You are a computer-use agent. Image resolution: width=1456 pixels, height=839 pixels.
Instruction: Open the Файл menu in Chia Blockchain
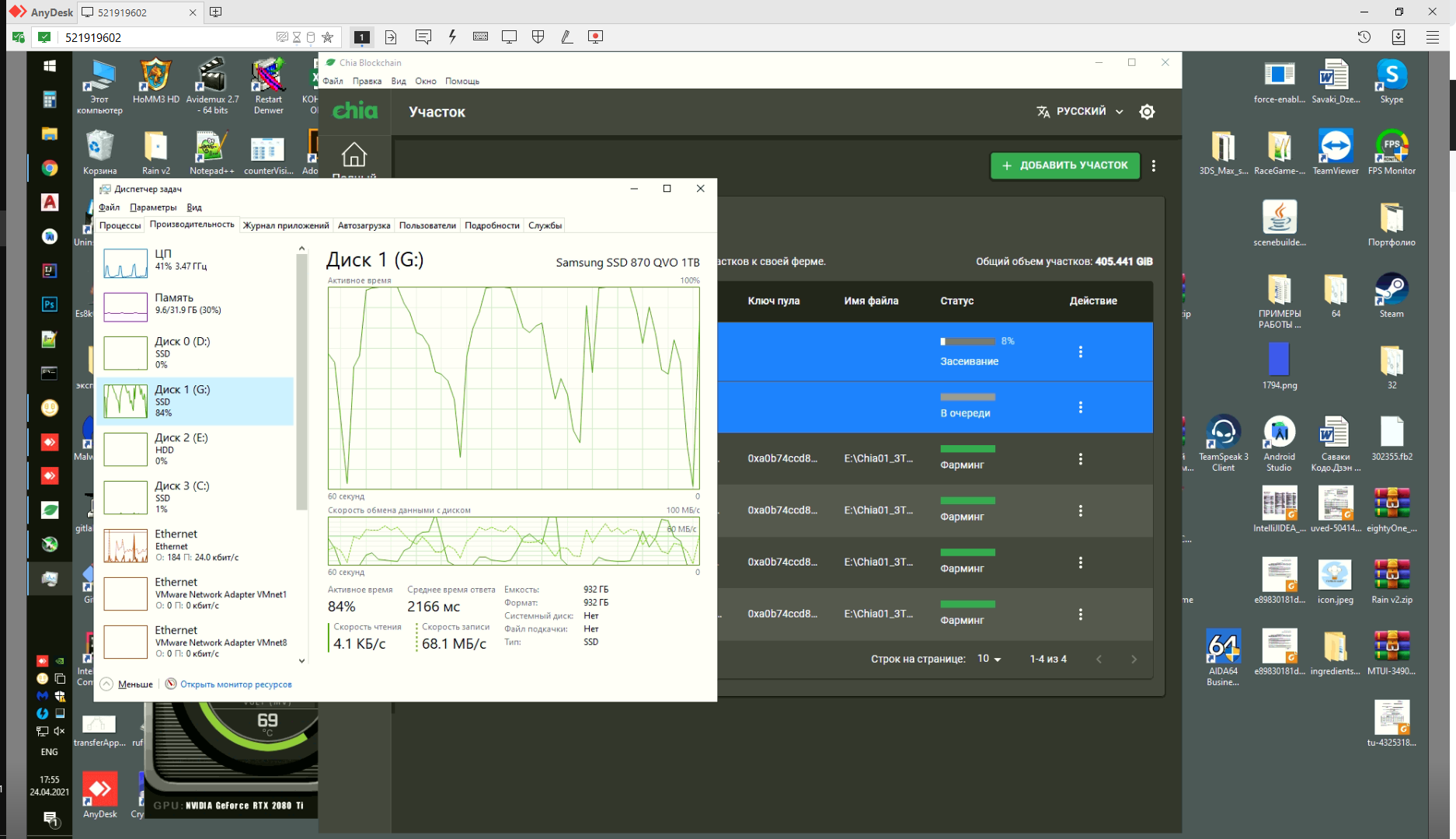pyautogui.click(x=333, y=81)
